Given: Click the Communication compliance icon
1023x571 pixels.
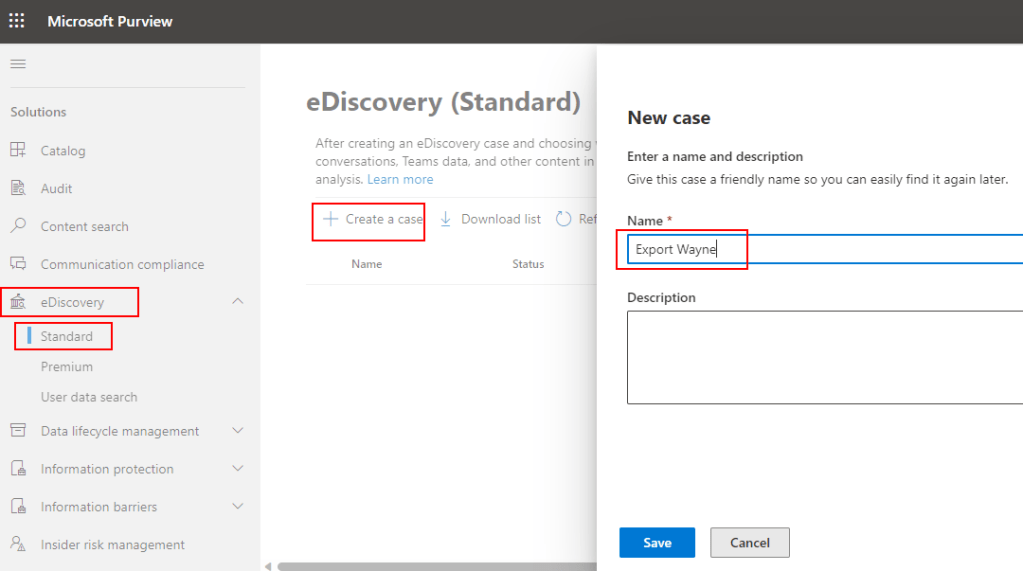Looking at the screenshot, I should point(18,264).
